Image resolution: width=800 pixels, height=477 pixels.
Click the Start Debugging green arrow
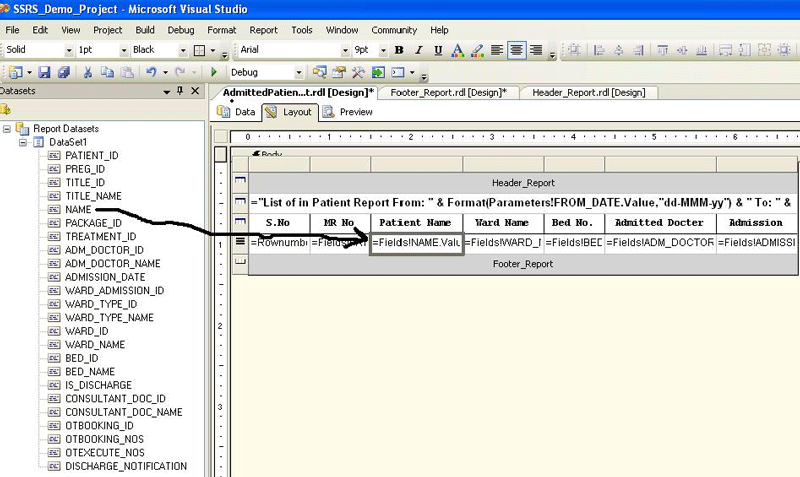point(214,72)
